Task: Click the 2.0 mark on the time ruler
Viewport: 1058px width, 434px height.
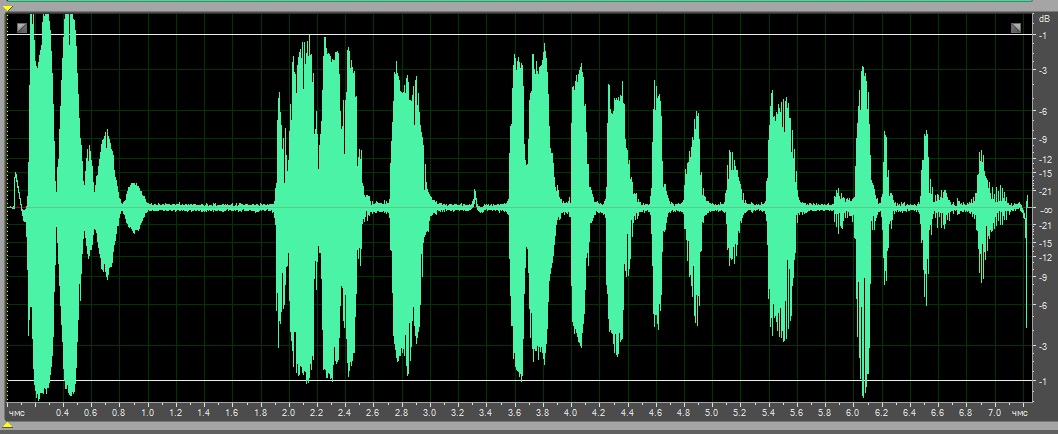Action: [288, 412]
